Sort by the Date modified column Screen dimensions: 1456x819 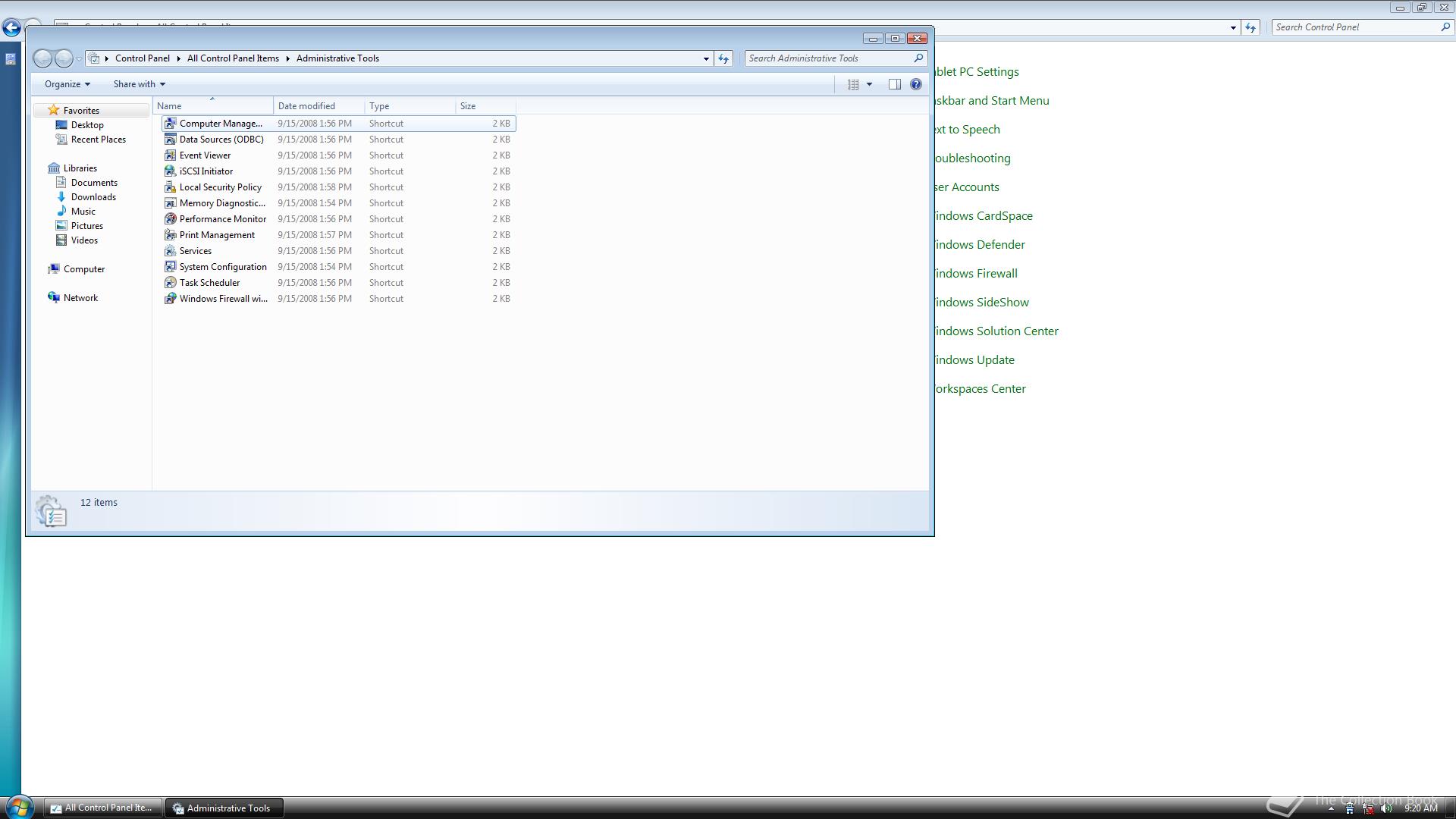319,106
